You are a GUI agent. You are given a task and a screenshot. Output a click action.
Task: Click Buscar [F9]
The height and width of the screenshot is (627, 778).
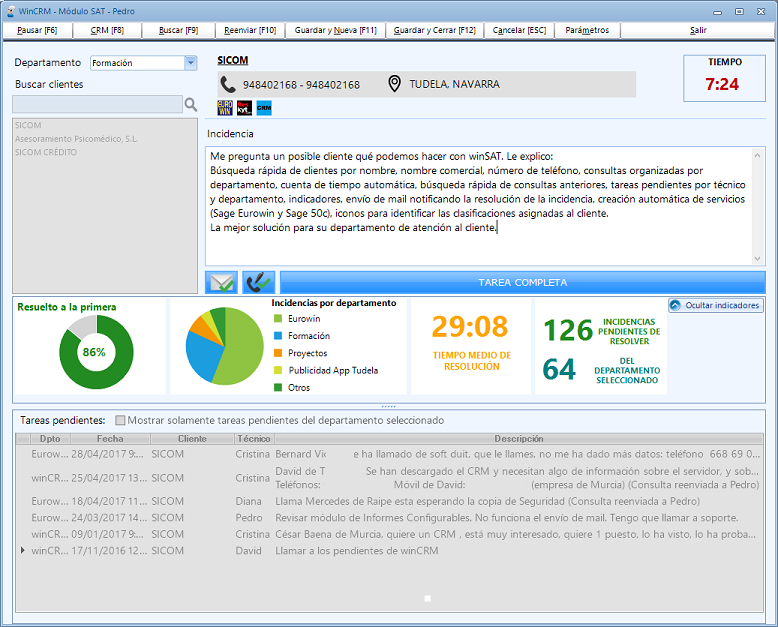point(179,30)
